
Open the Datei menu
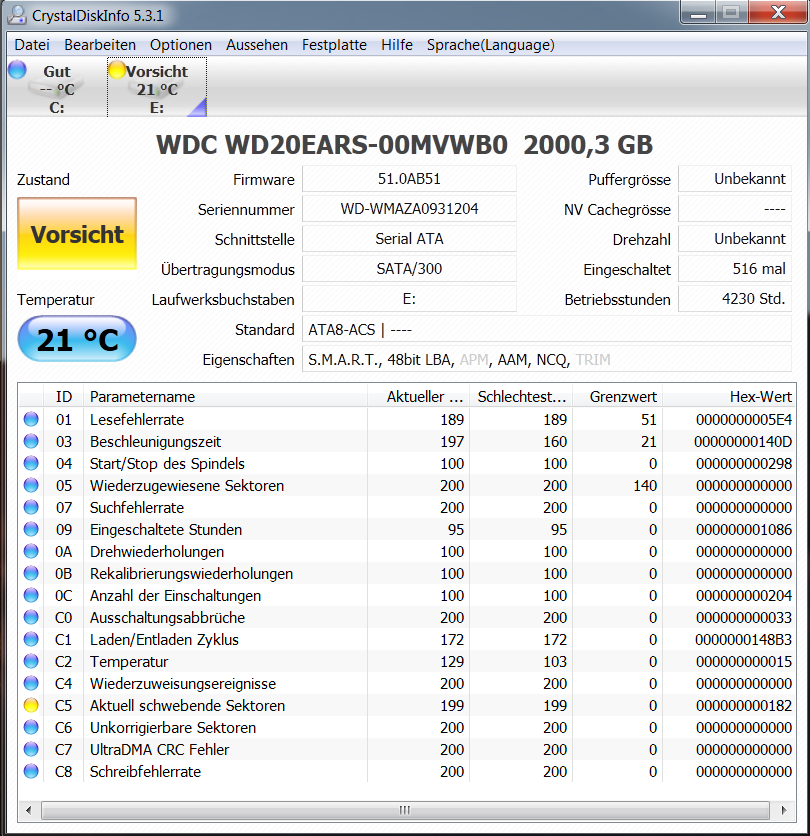pos(32,45)
